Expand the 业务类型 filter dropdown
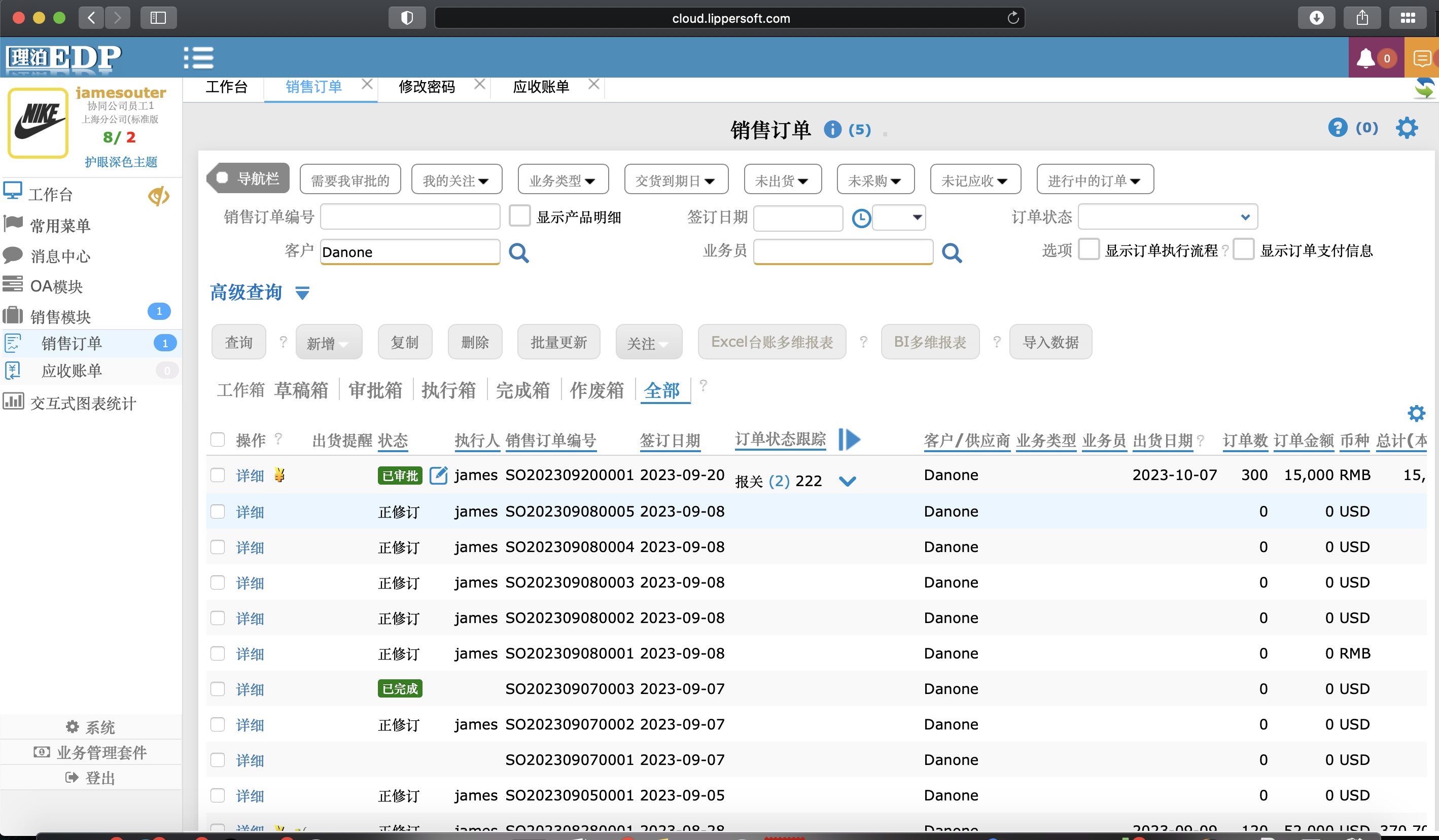This screenshot has width=1439, height=840. pos(563,180)
